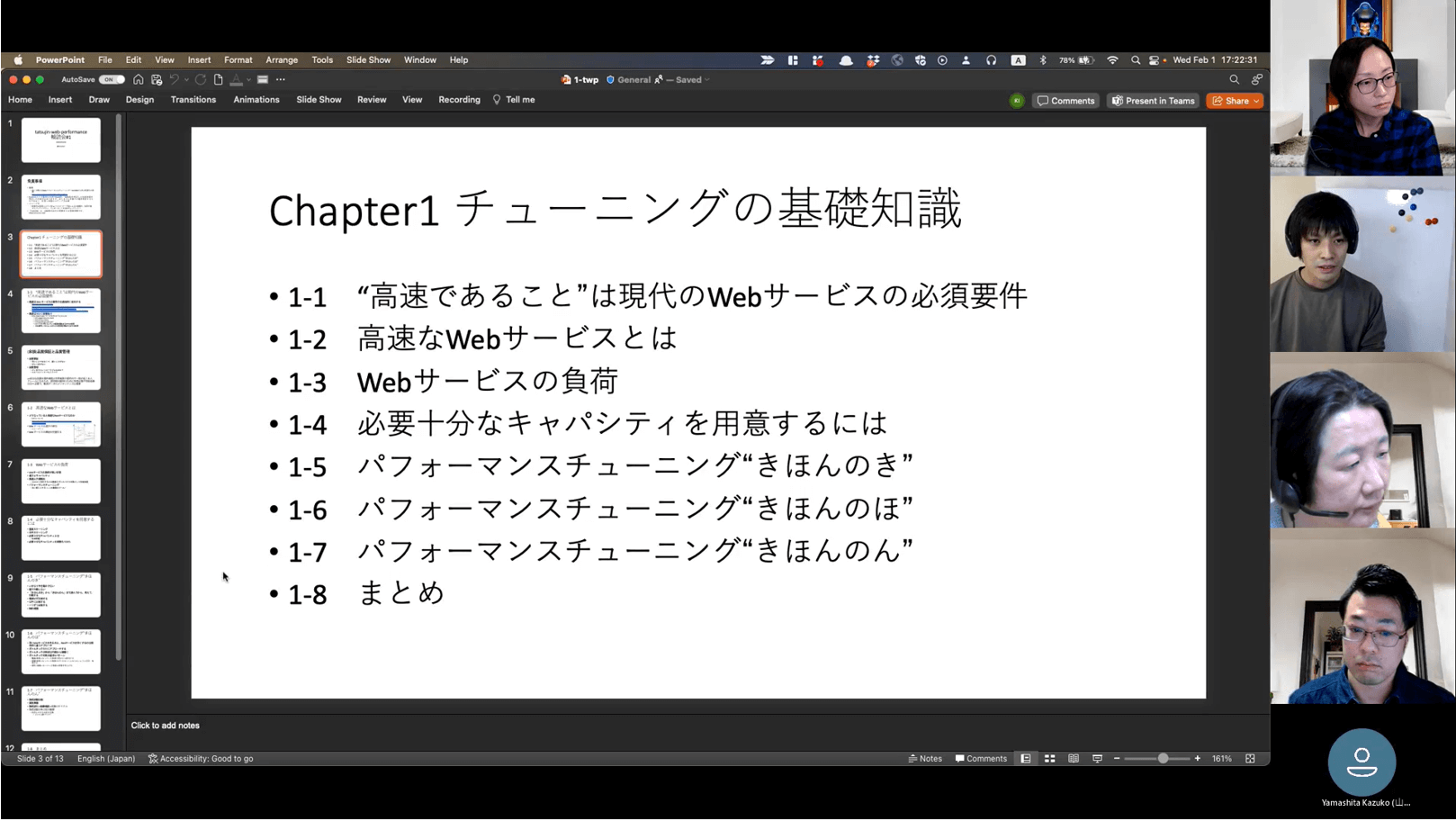Viewport: 1456px width, 821px height.
Task: Open the File menu
Action: click(105, 60)
